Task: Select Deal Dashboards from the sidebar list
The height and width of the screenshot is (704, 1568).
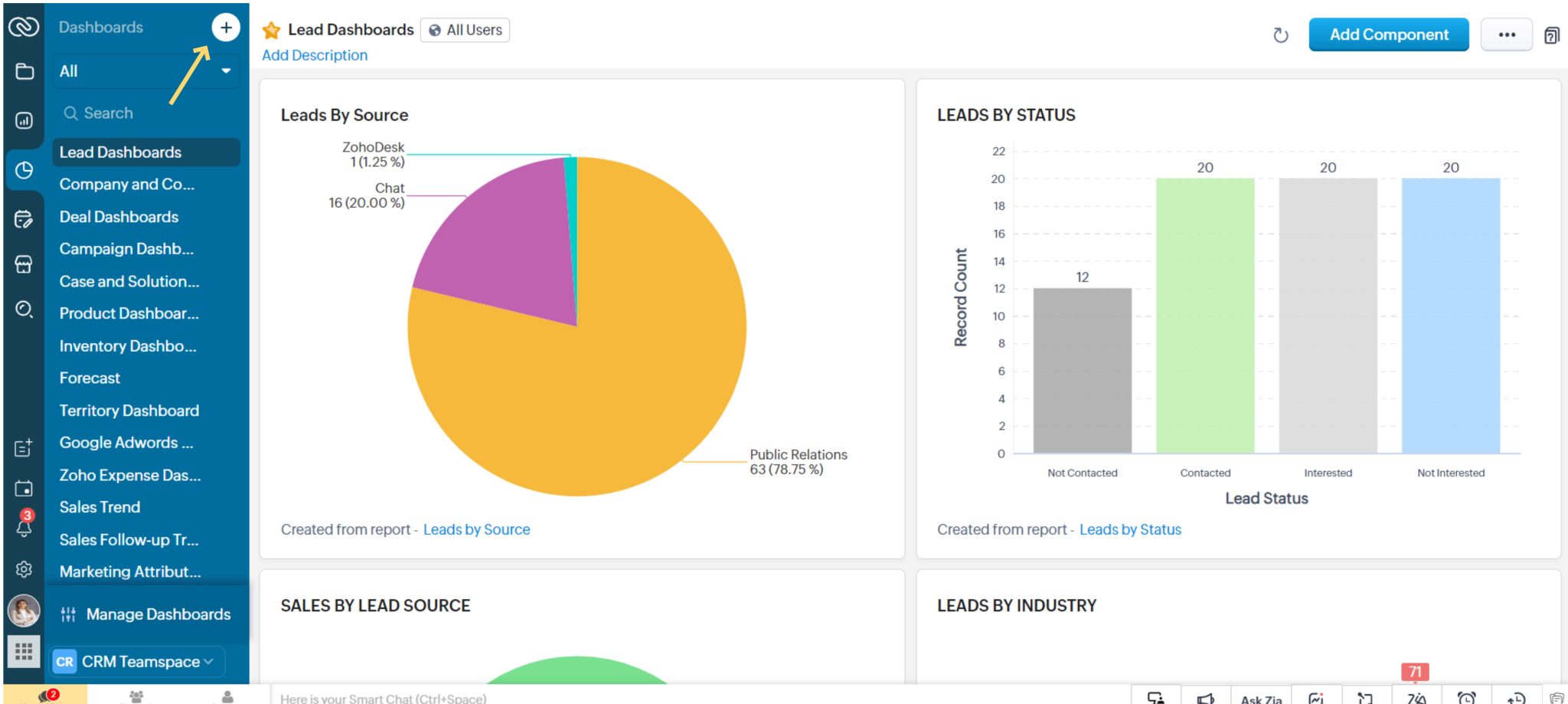Action: pos(119,217)
